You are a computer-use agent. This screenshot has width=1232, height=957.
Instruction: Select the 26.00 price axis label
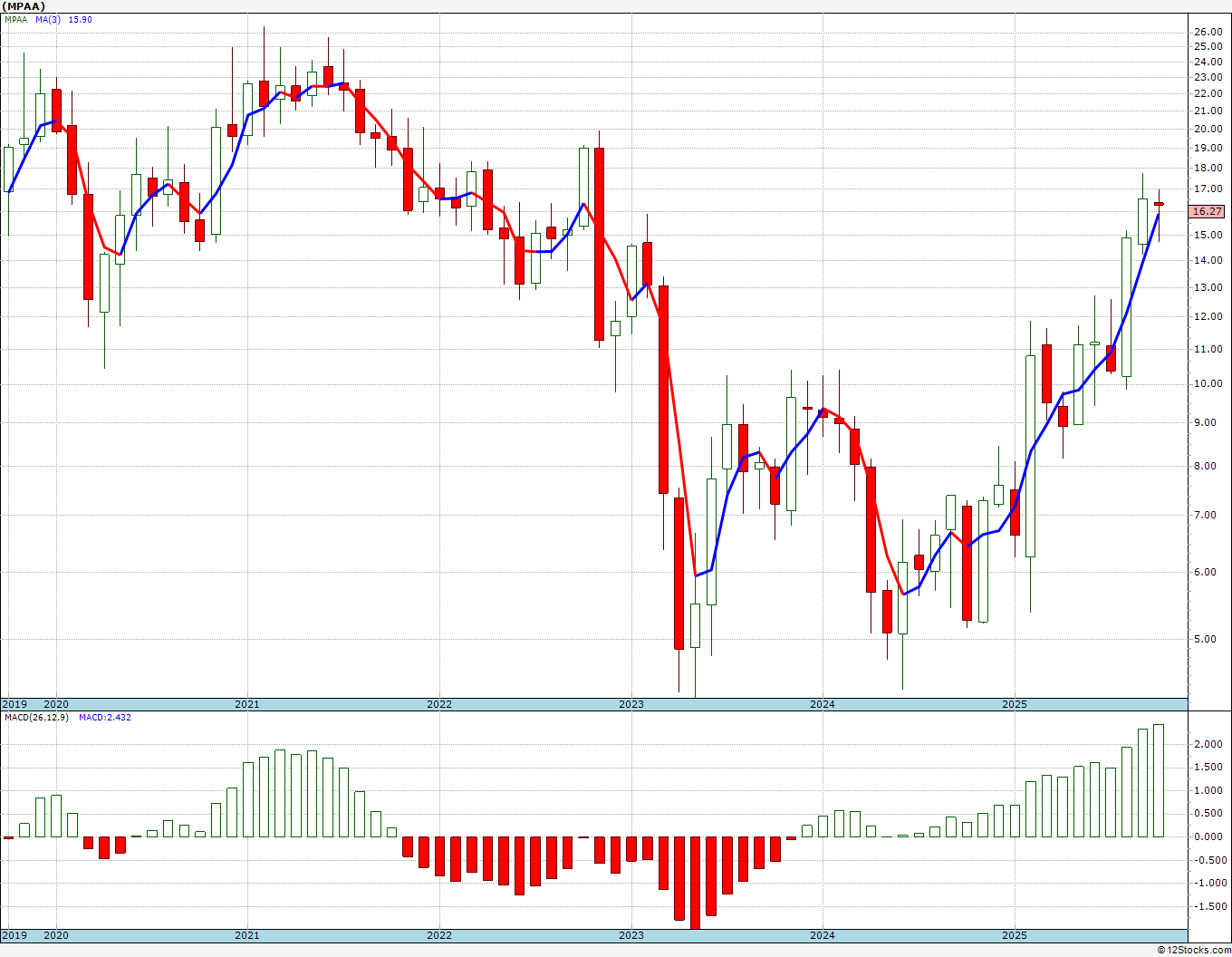(x=1208, y=32)
